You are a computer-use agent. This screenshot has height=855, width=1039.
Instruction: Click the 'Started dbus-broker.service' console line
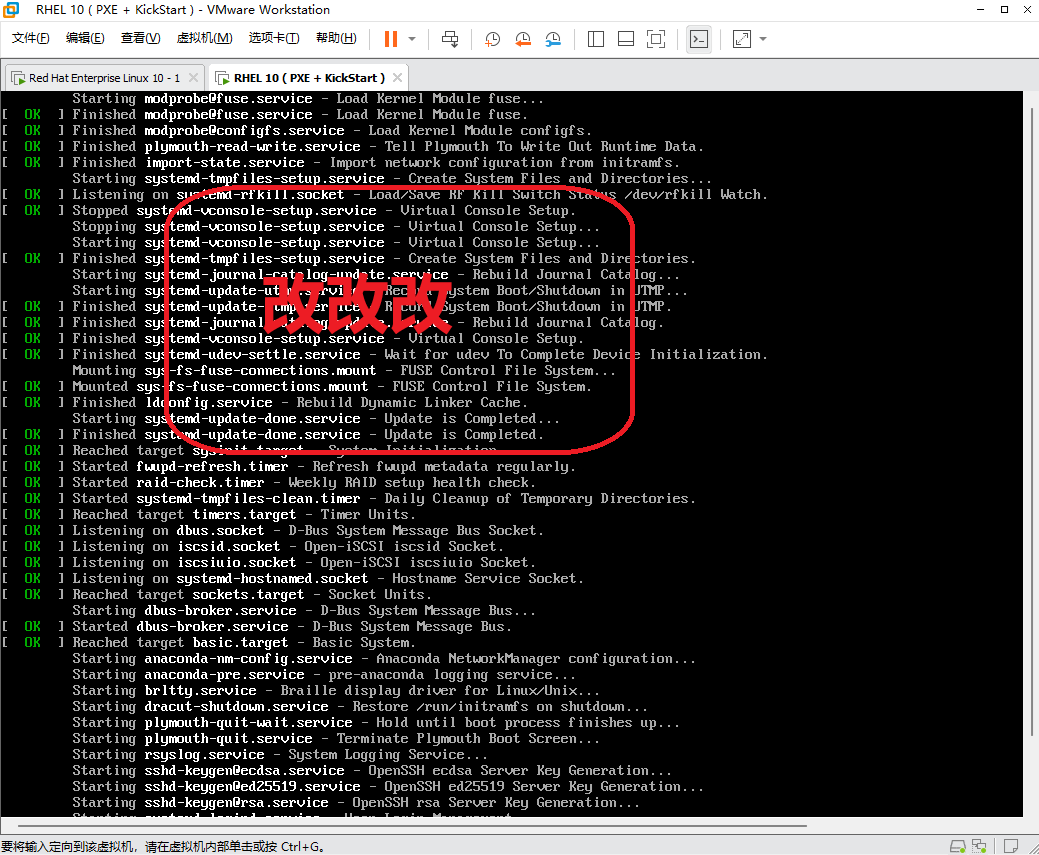[x=256, y=626]
